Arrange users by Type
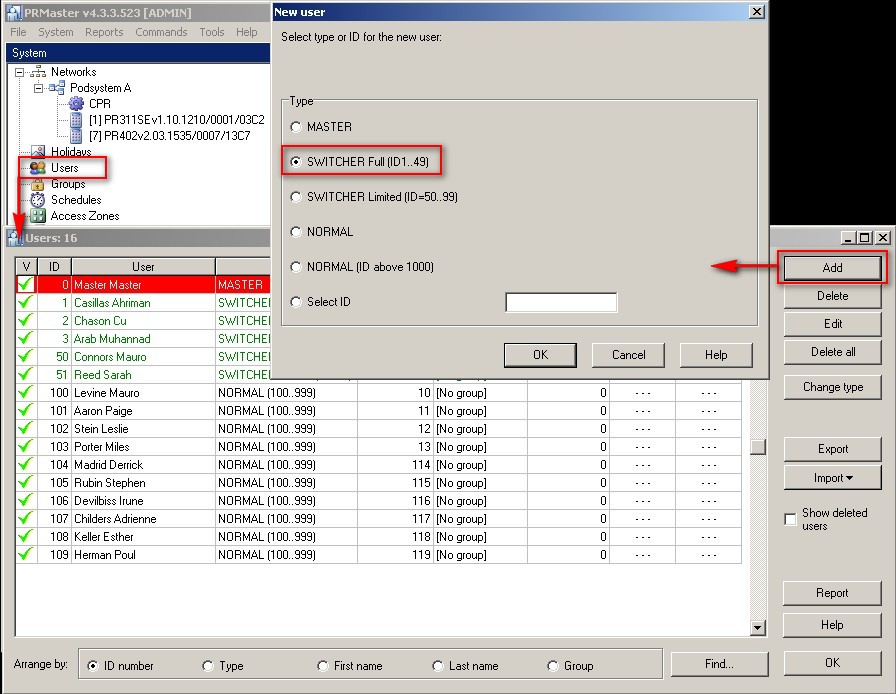 [208, 665]
